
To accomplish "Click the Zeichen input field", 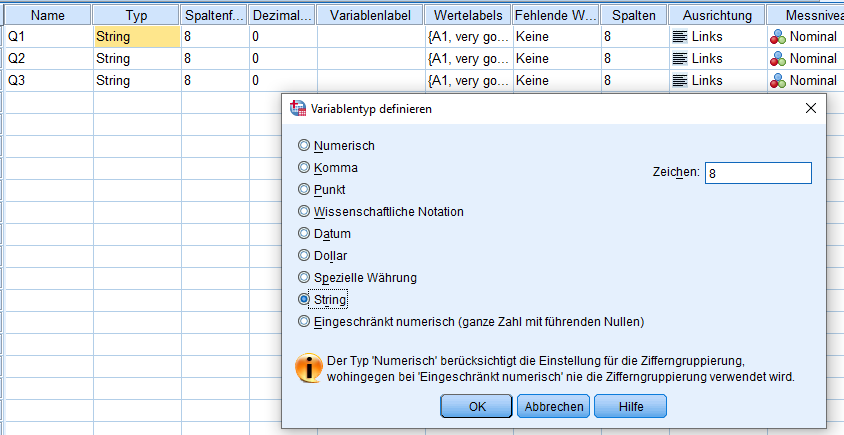I will tap(757, 173).
